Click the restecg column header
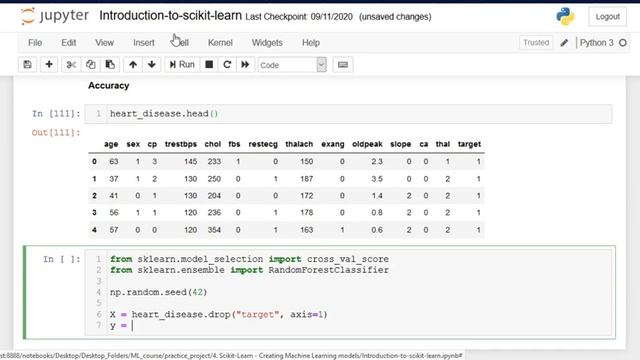The image size is (640, 360). tap(263, 144)
